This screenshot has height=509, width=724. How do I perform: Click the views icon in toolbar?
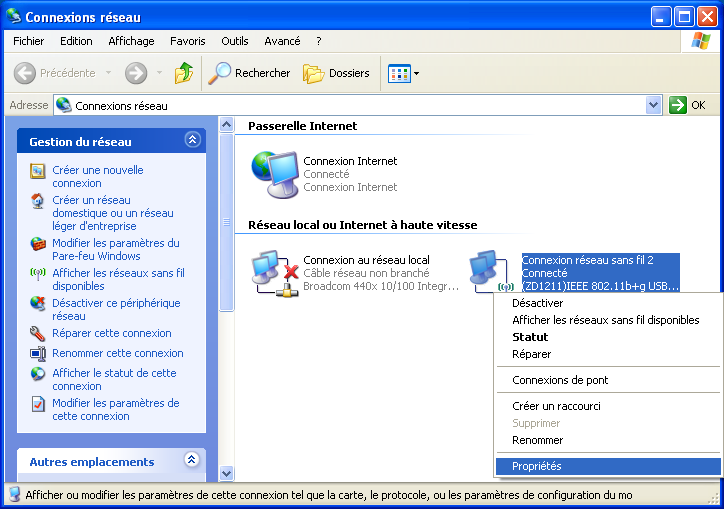coord(399,73)
